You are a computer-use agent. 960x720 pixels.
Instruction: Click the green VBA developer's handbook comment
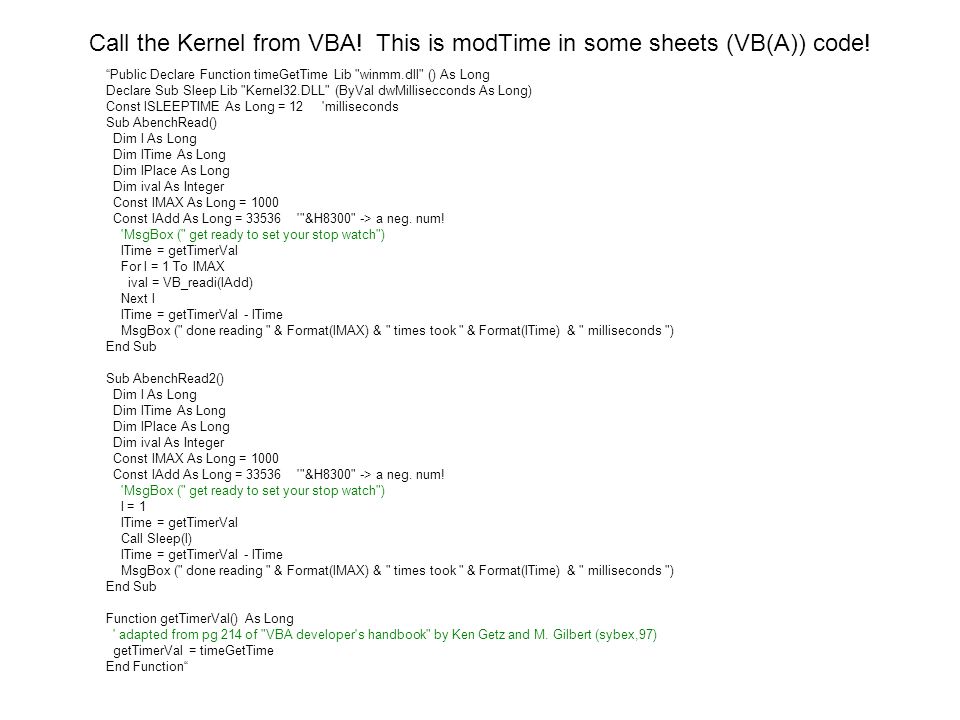click(x=384, y=634)
